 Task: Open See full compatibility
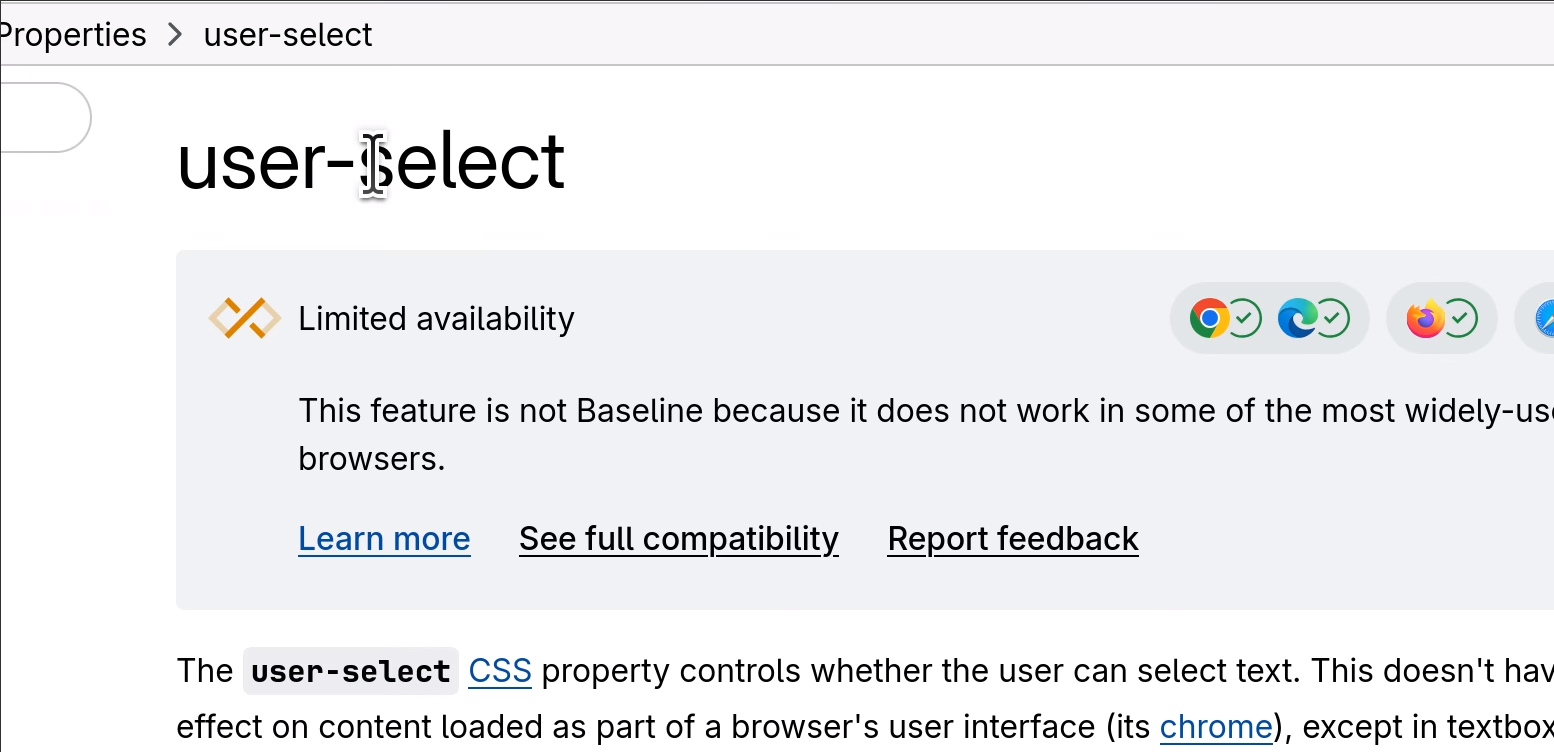(678, 538)
